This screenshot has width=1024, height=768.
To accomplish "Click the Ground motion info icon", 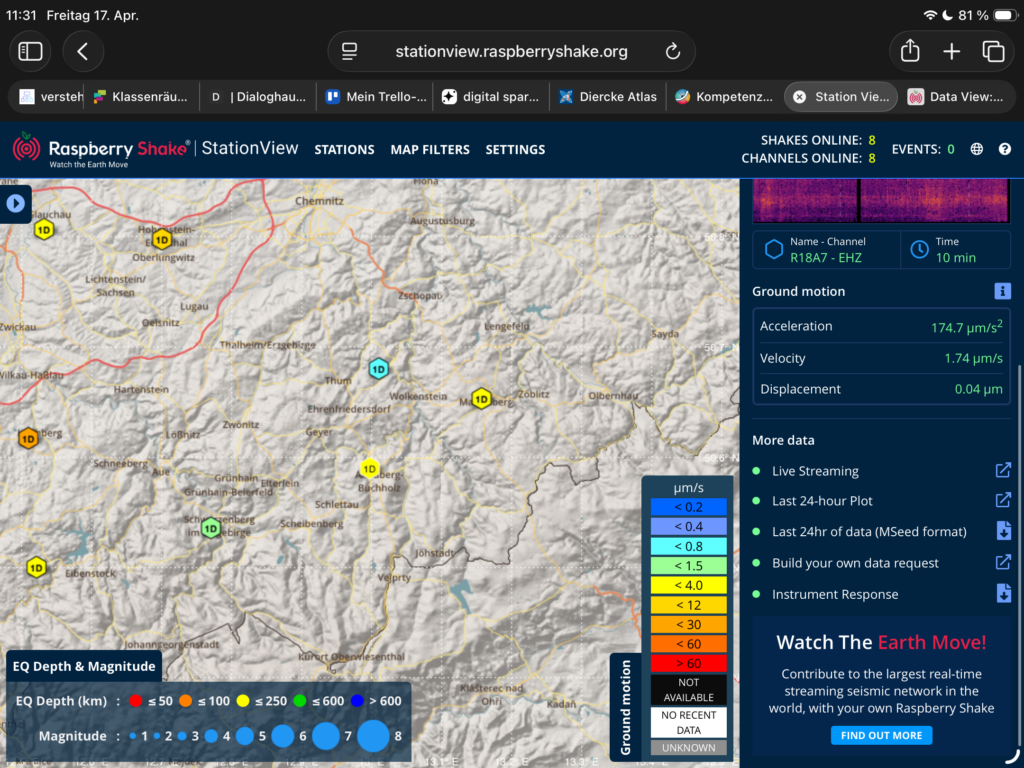I will pyautogui.click(x=1002, y=291).
